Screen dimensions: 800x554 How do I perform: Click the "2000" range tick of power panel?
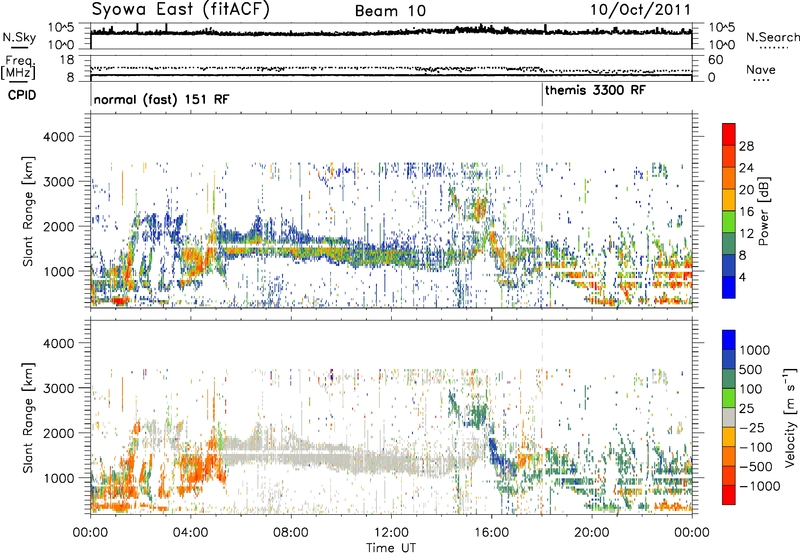click(58, 226)
